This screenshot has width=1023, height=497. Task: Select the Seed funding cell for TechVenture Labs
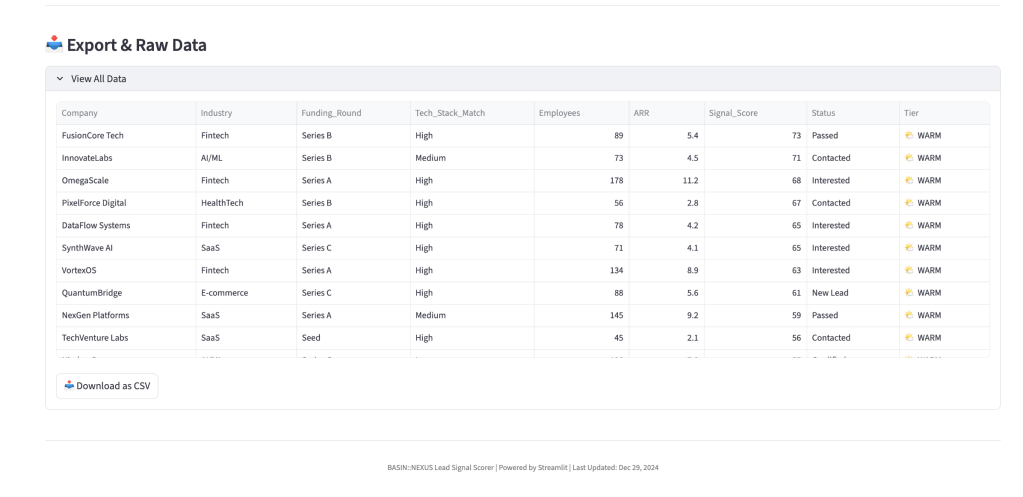(311, 338)
